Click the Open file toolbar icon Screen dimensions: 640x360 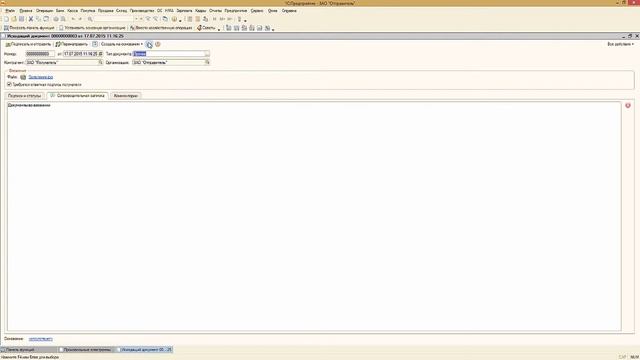coord(14,19)
